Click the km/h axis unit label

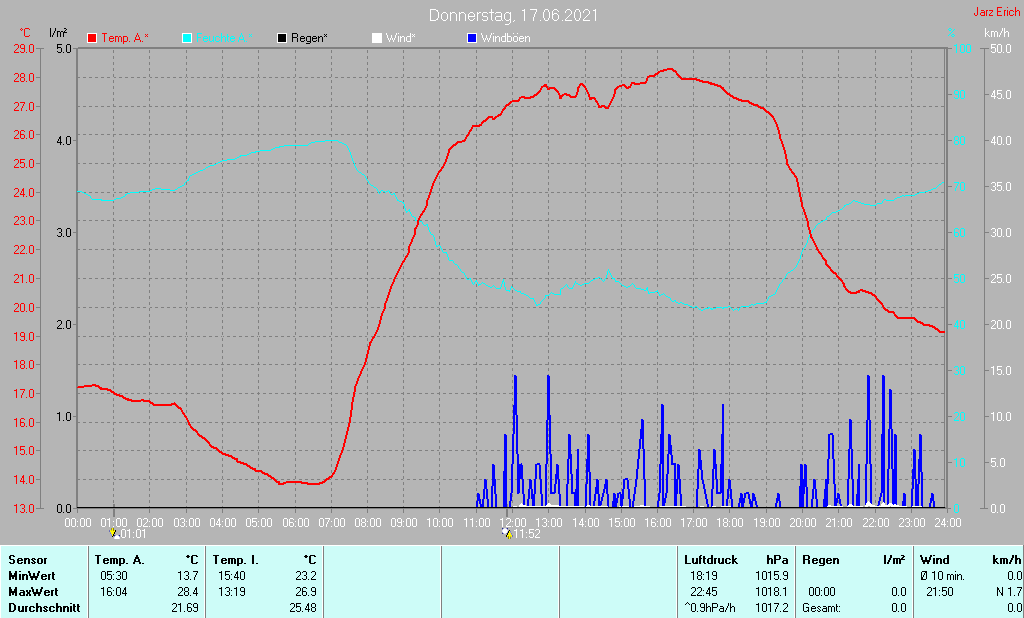[x=996, y=33]
